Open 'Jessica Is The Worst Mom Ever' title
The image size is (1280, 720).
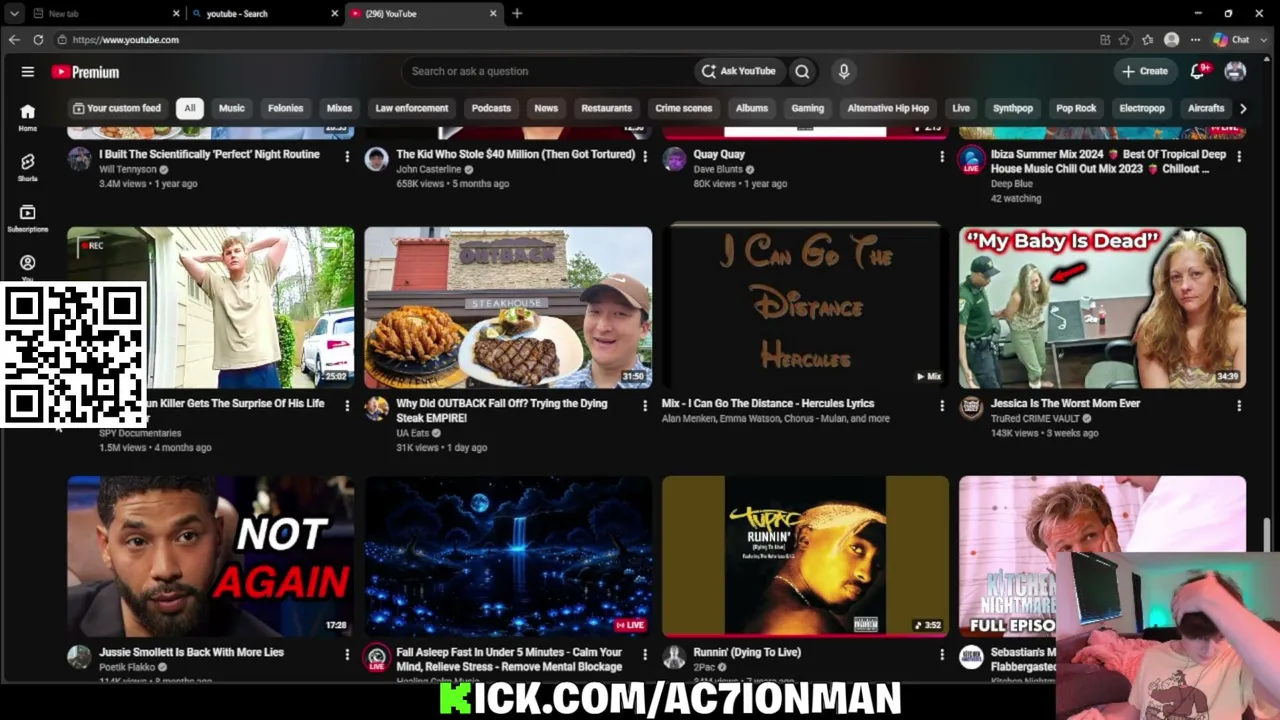click(x=1065, y=403)
